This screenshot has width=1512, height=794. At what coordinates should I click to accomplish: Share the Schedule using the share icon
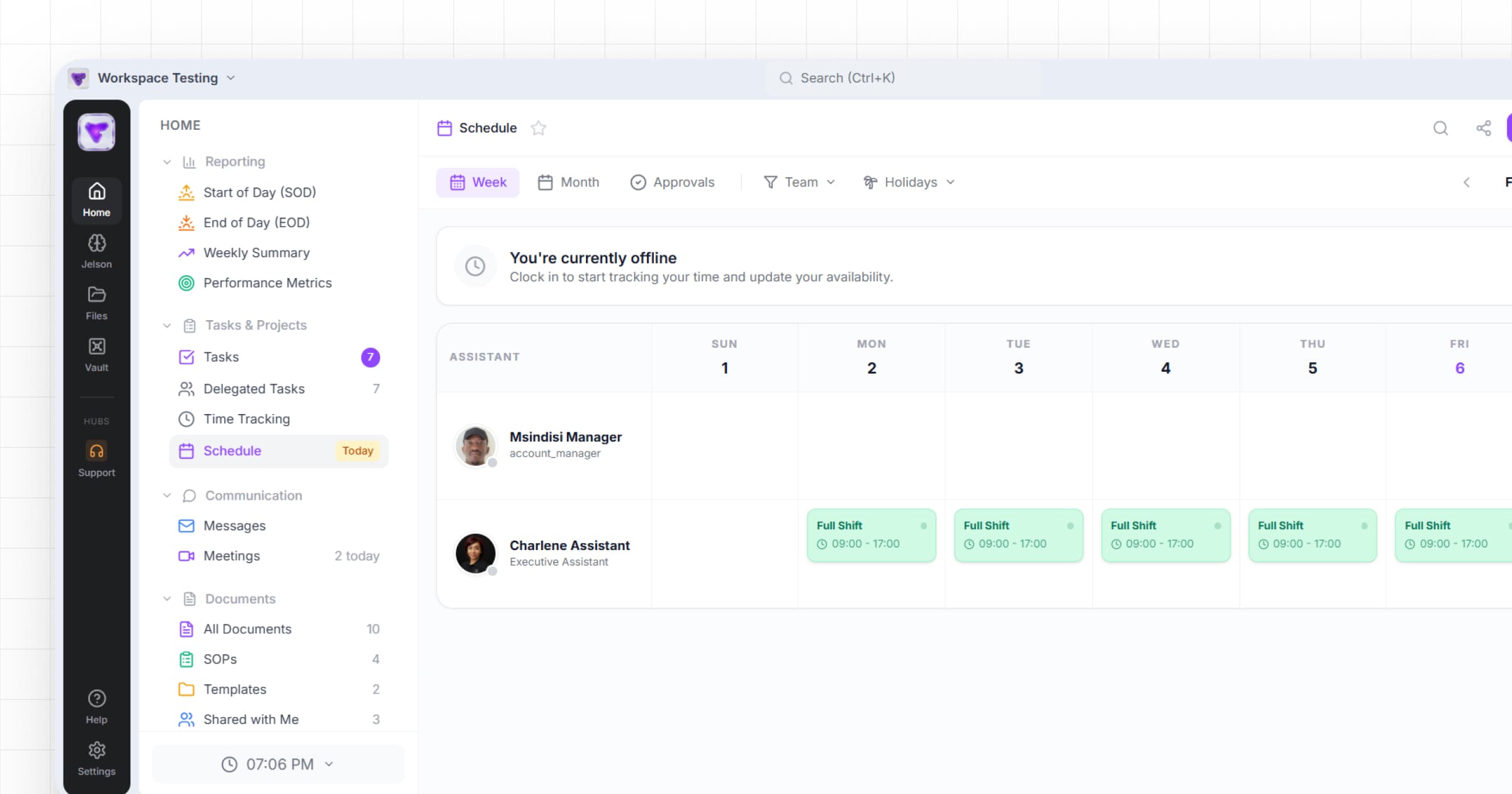click(1484, 128)
